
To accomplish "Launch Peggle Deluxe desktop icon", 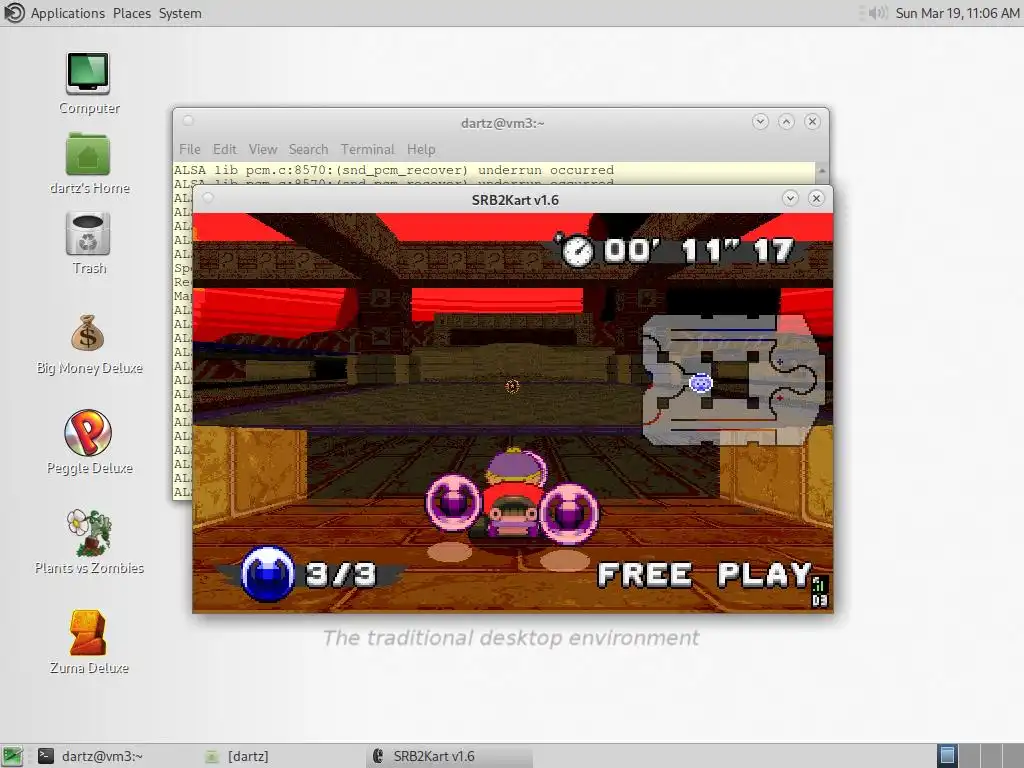I will click(88, 432).
